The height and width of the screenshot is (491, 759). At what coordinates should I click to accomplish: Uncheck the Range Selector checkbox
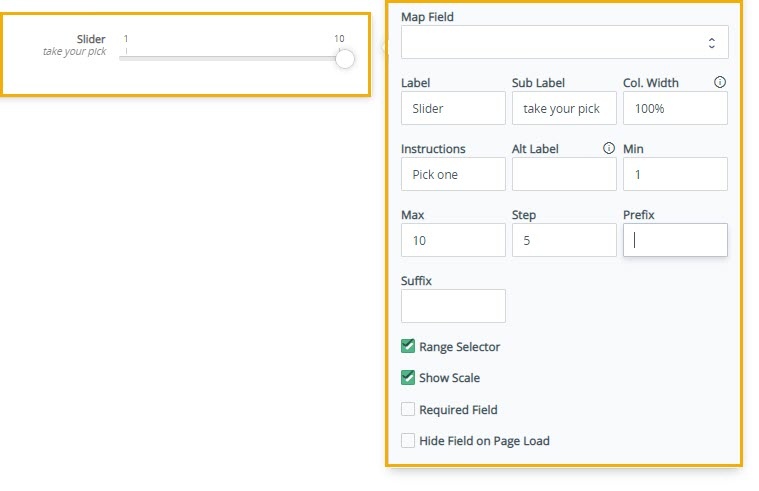(x=408, y=346)
